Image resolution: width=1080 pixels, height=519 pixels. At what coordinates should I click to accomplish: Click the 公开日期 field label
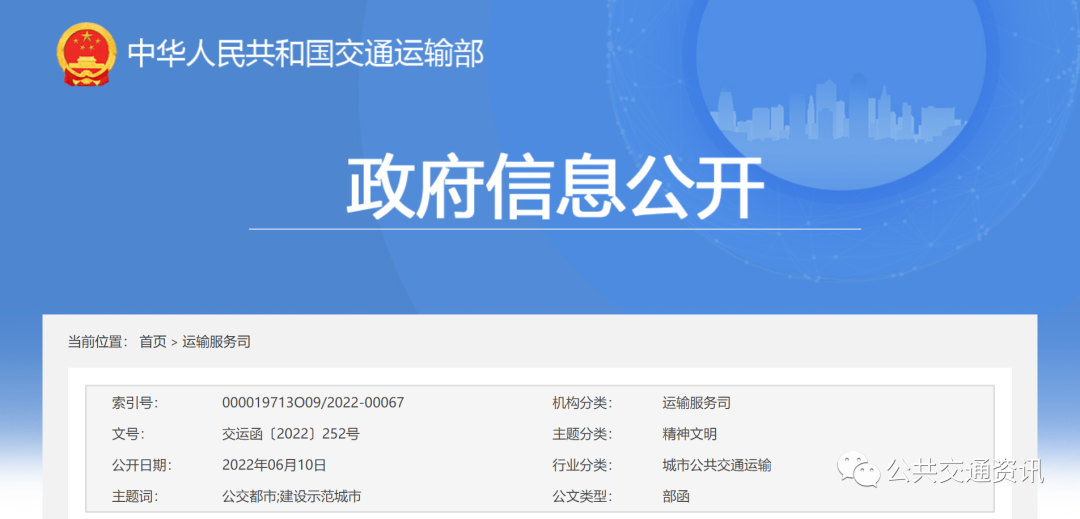pyautogui.click(x=141, y=465)
